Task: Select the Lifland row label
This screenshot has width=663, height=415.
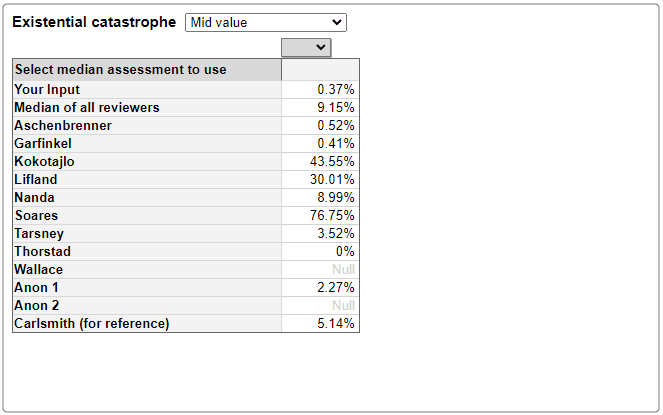Action: (36, 179)
